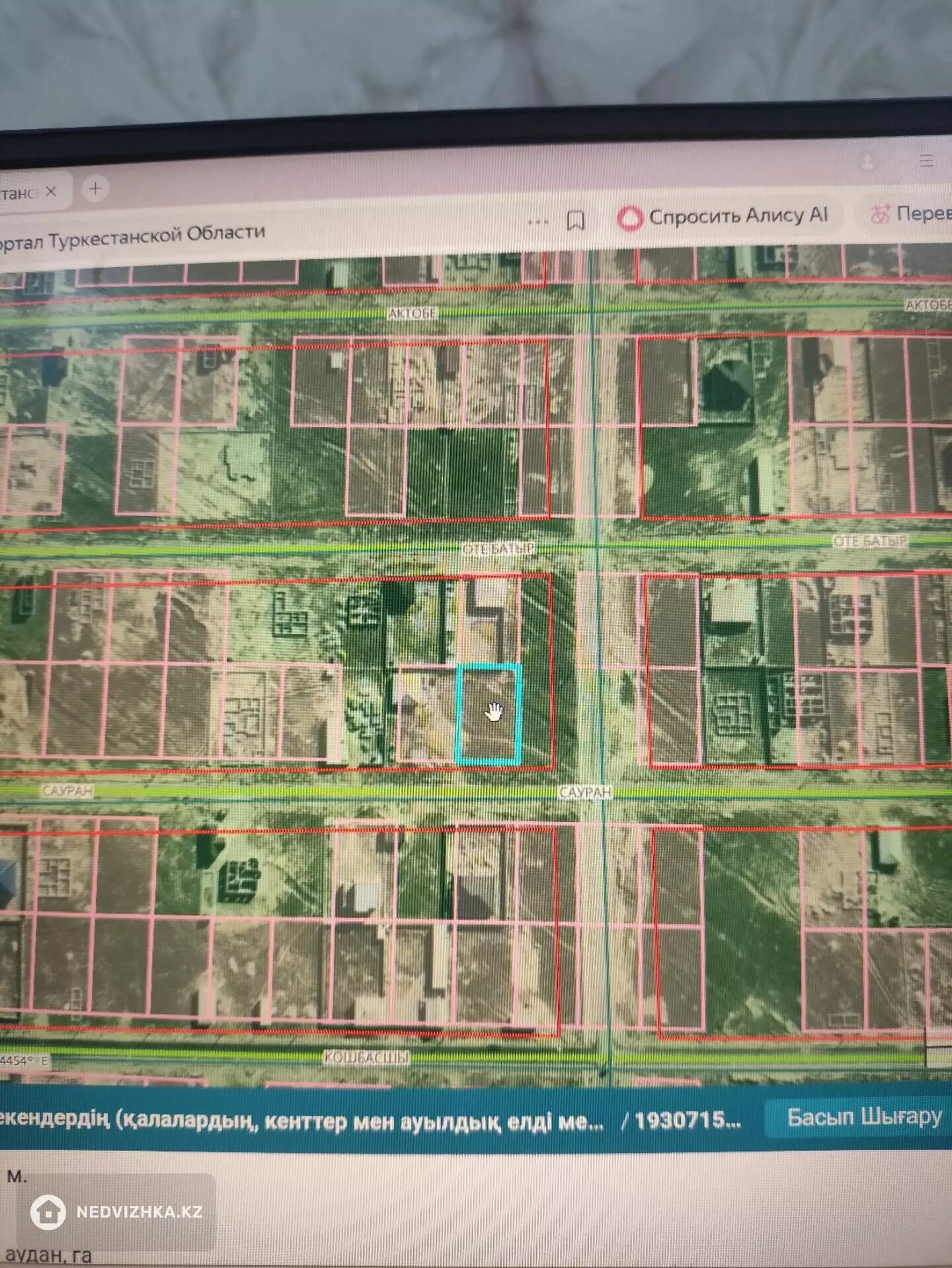Click the Alice AI circle icon

[629, 218]
